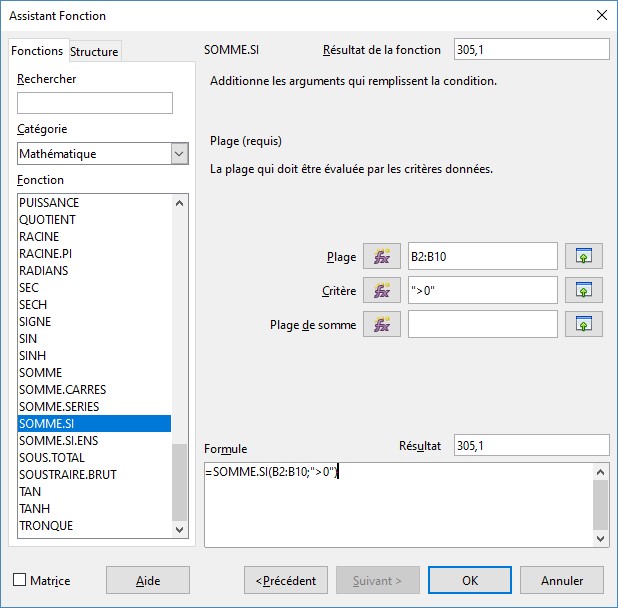Switch to the Structure tab
The width and height of the screenshot is (618, 608).
click(94, 51)
